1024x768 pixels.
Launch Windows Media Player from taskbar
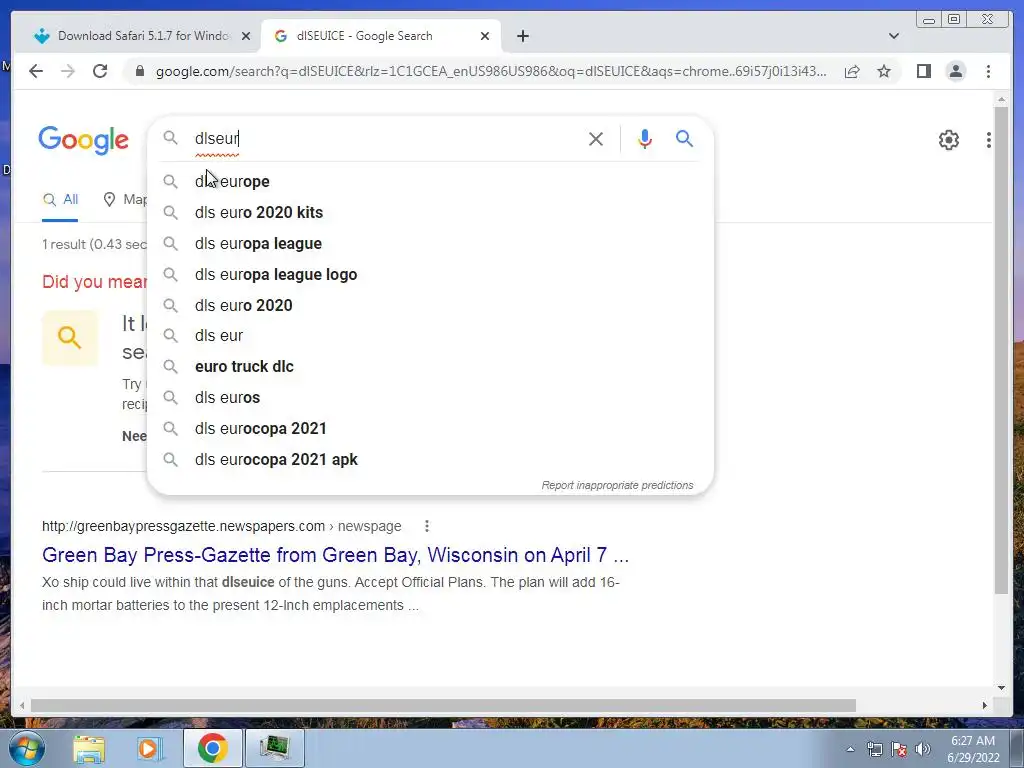[150, 748]
